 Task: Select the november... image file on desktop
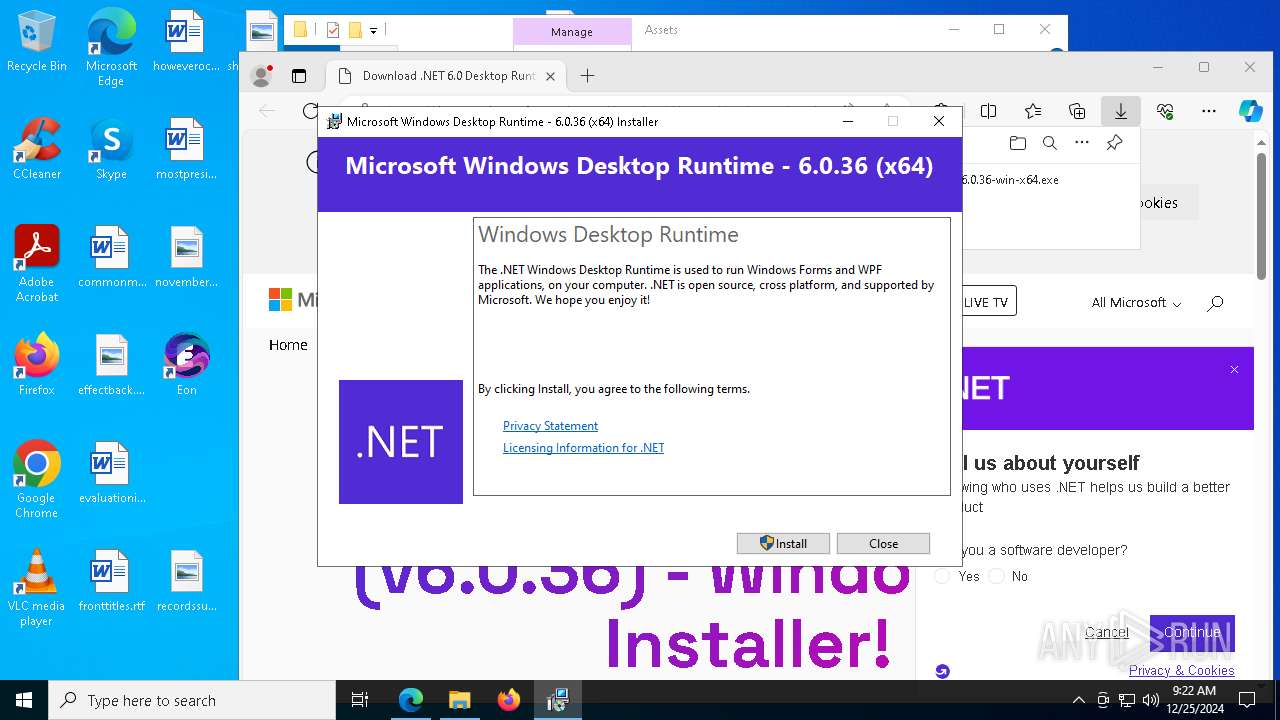coord(187,258)
